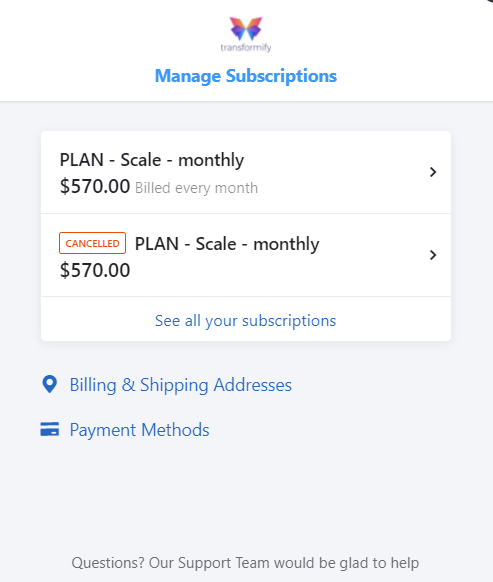Screen dimensions: 493x582
Task: Click the Support Team help text
Action: pos(245,563)
